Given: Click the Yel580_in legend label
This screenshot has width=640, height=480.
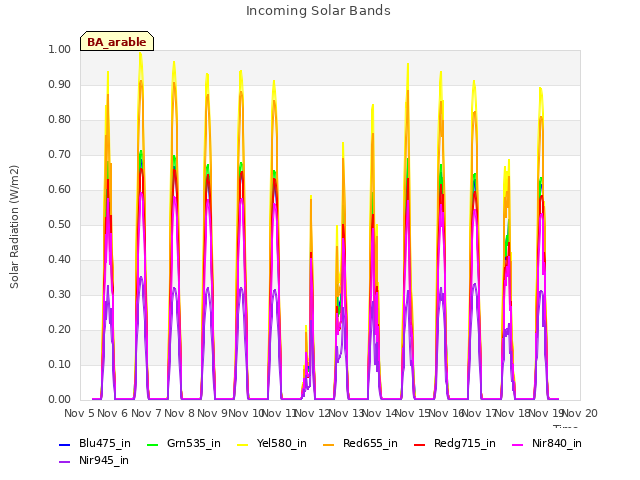Looking at the screenshot, I should 282,443.
